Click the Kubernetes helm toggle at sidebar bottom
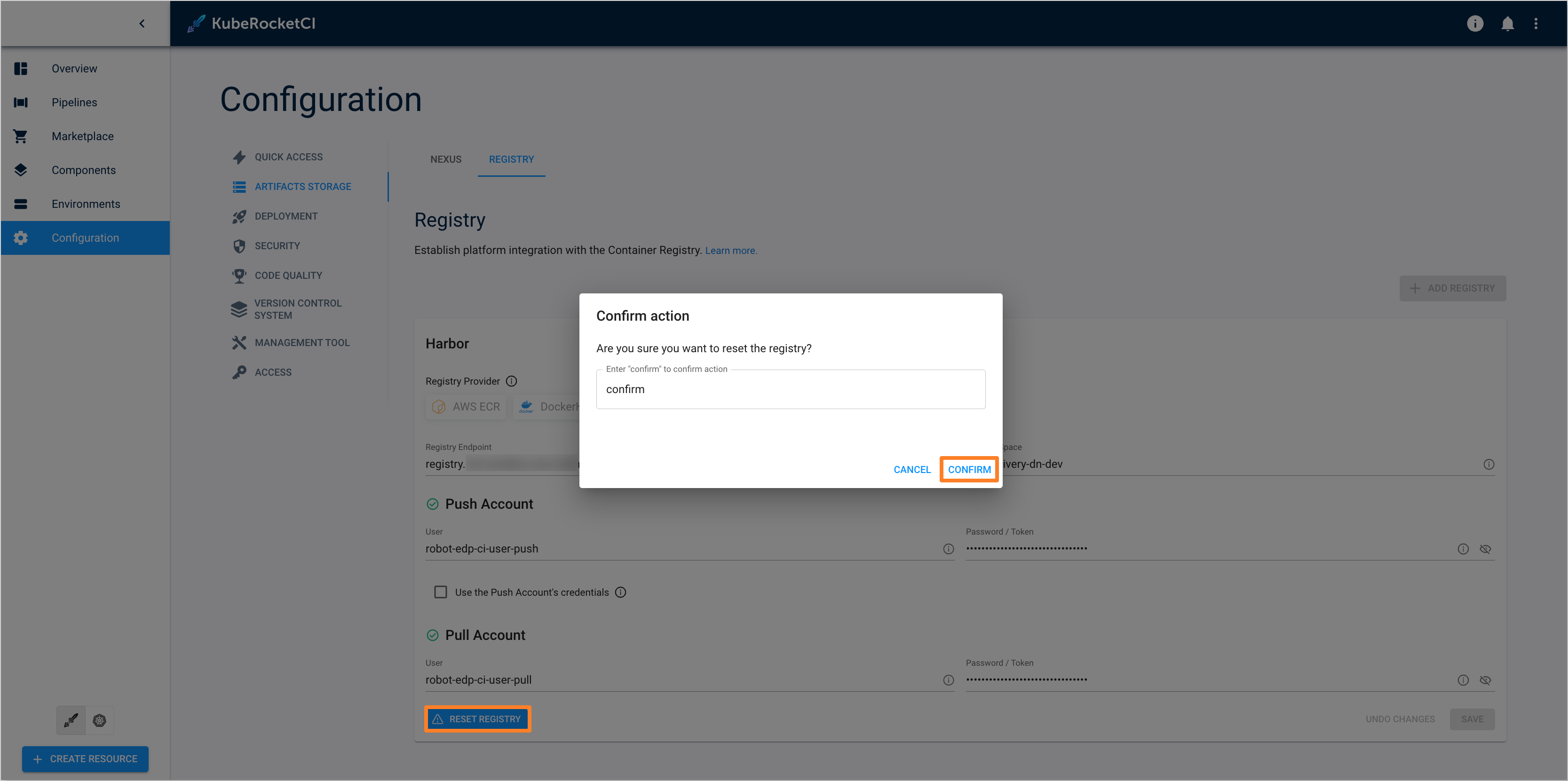1568x781 pixels. click(x=99, y=721)
